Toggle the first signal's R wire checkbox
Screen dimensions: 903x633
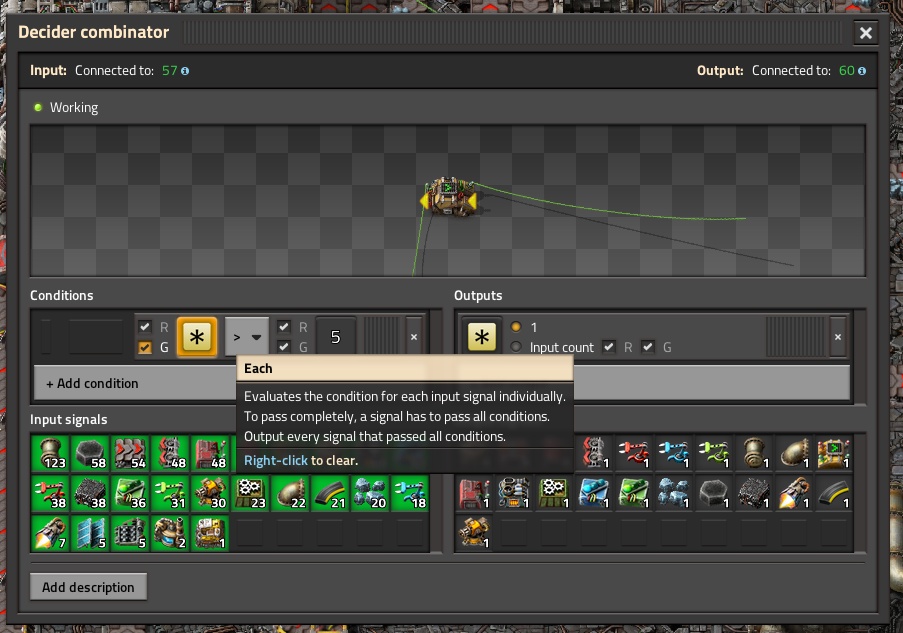[145, 327]
